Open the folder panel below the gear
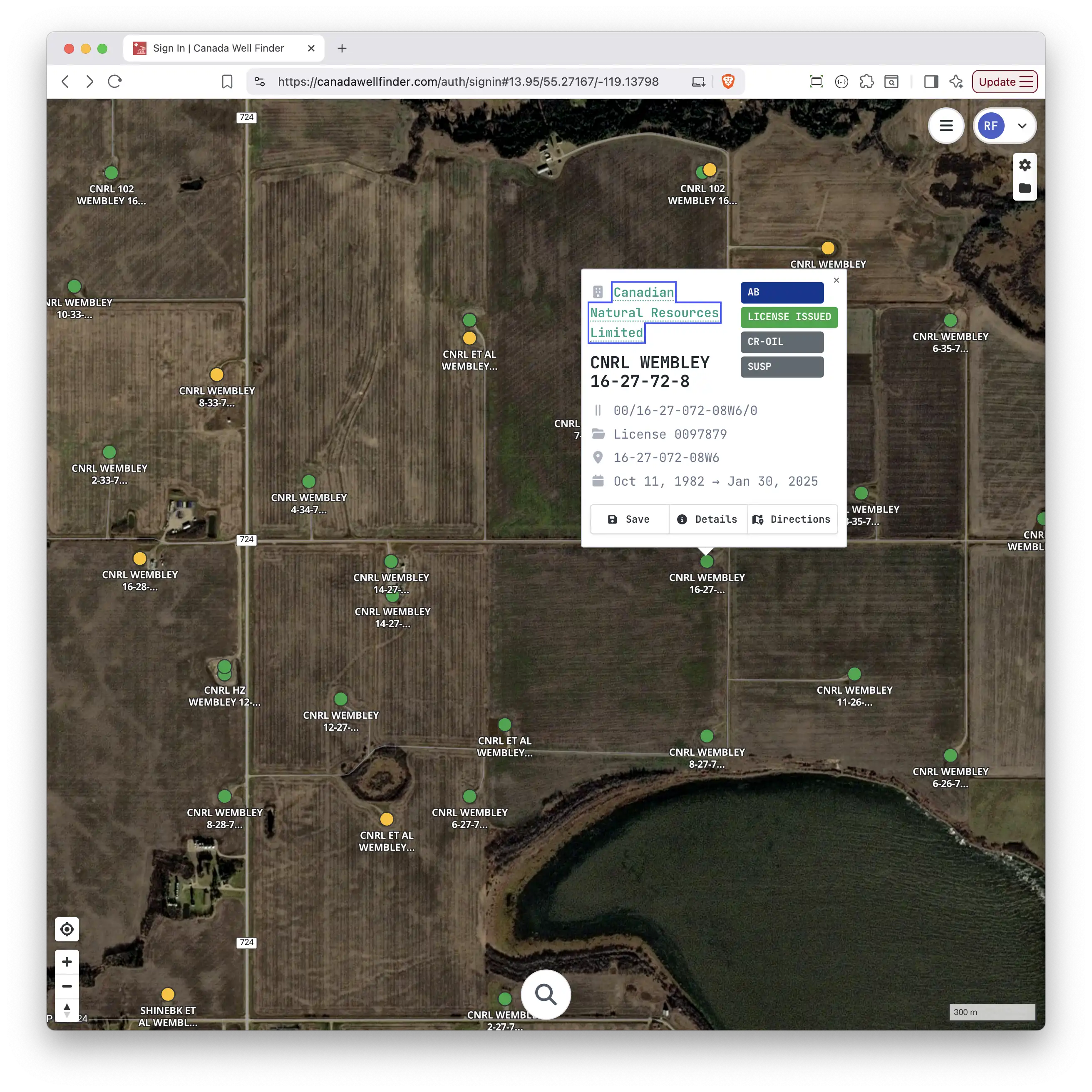The width and height of the screenshot is (1092, 1092). coord(1024,189)
